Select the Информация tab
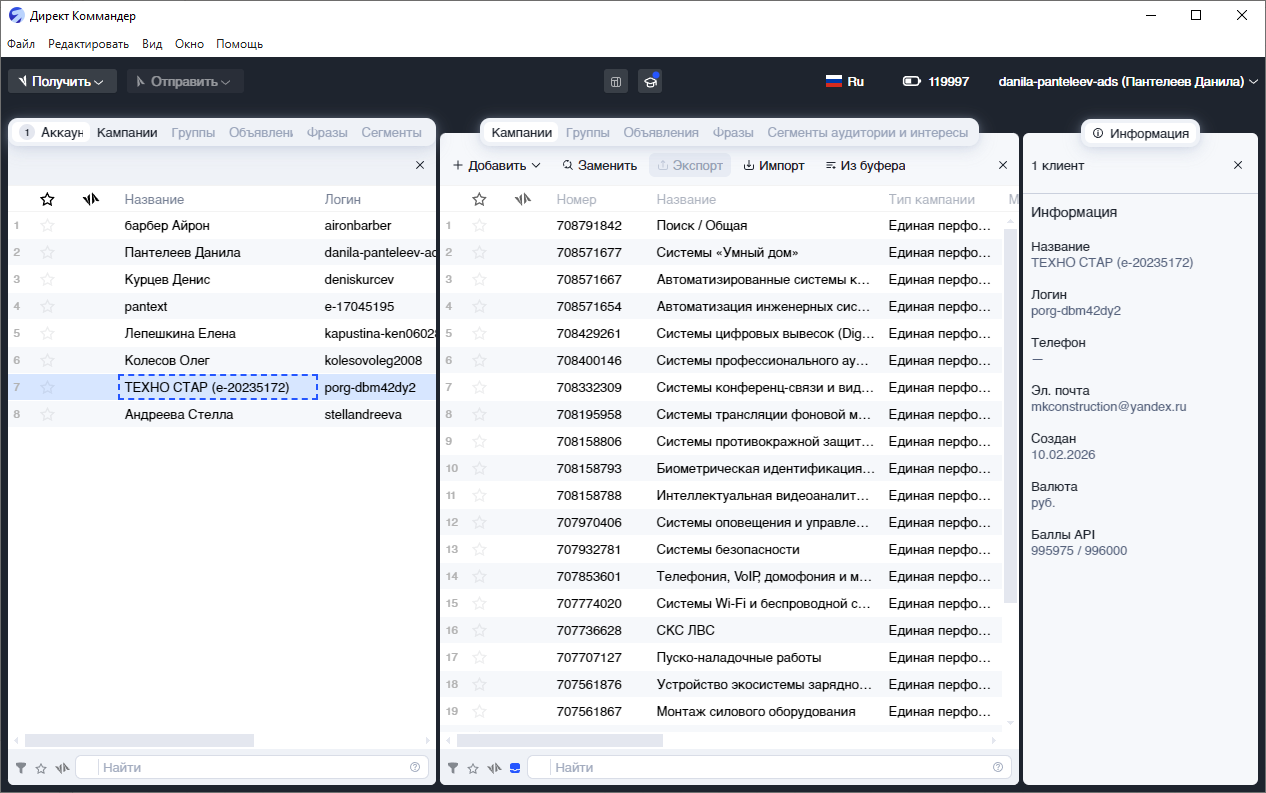 click(x=1141, y=133)
